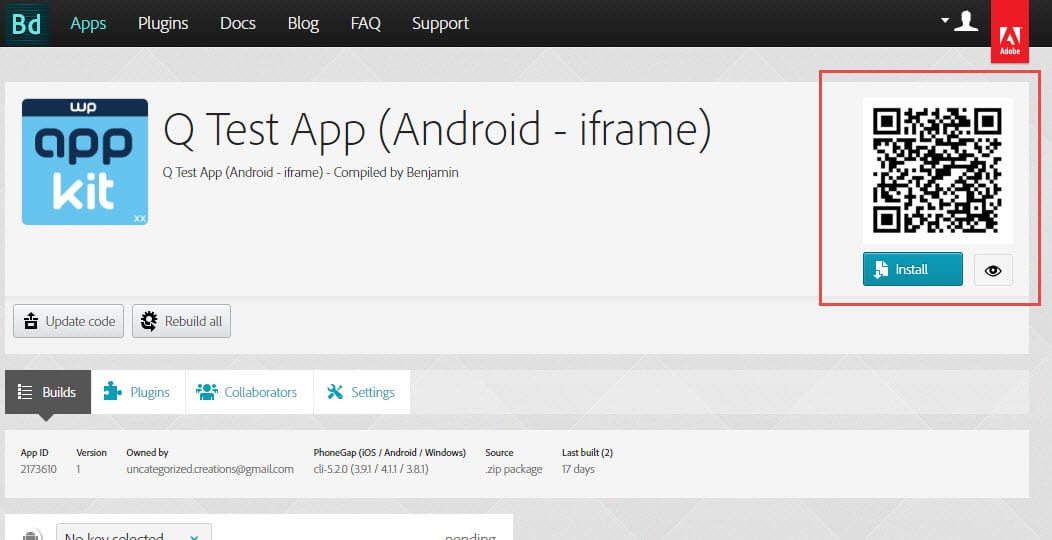Screen dimensions: 1052x540
Task: Click the wrench icon on Settings tab
Action: tap(335, 392)
